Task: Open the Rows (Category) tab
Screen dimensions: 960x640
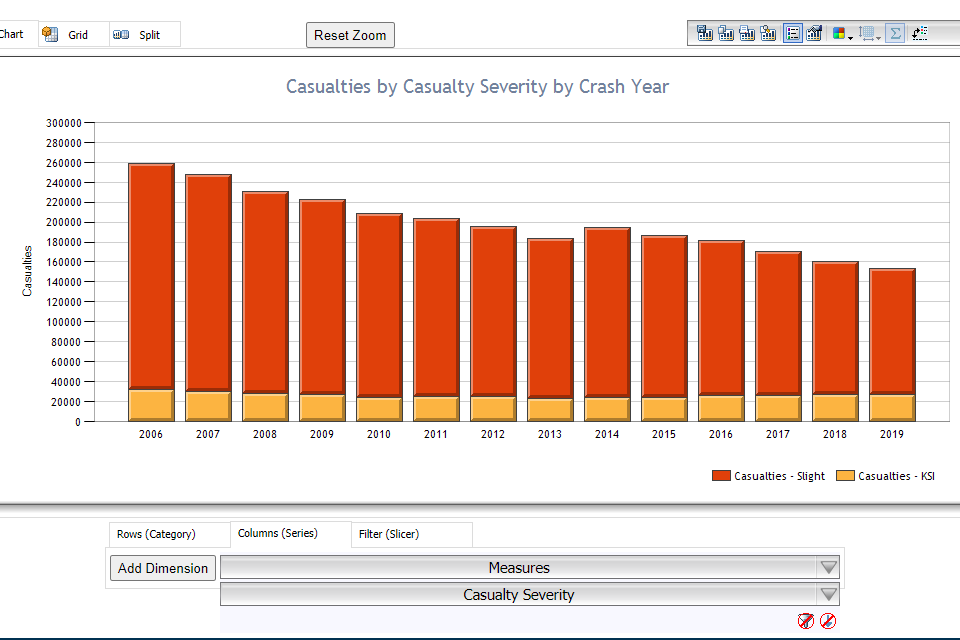Action: pyautogui.click(x=156, y=534)
